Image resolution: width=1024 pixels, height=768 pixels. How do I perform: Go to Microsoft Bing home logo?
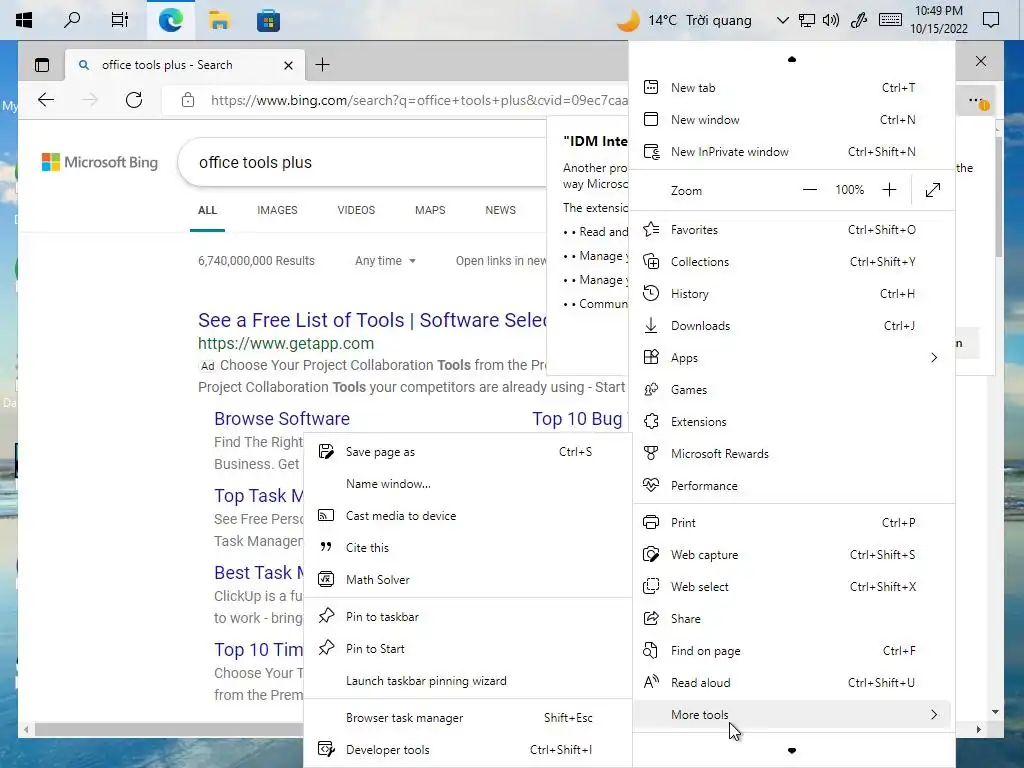pos(100,162)
